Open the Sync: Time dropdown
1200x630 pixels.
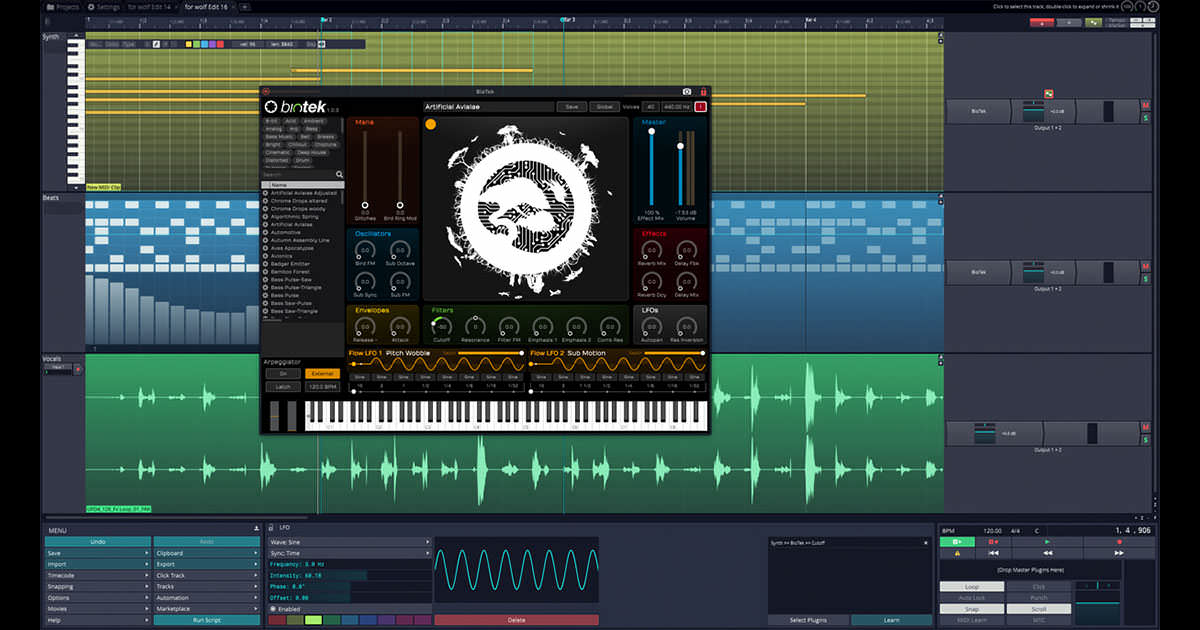click(x=349, y=553)
